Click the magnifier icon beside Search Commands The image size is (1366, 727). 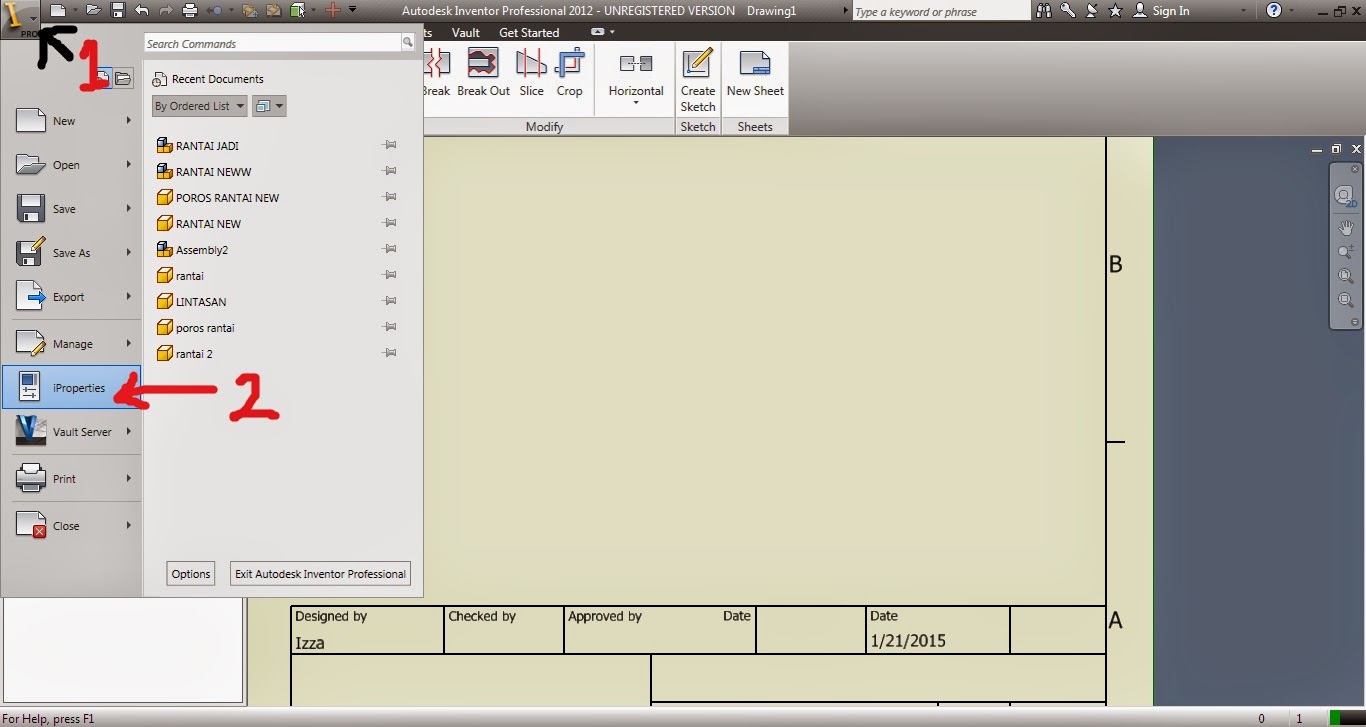click(x=407, y=43)
